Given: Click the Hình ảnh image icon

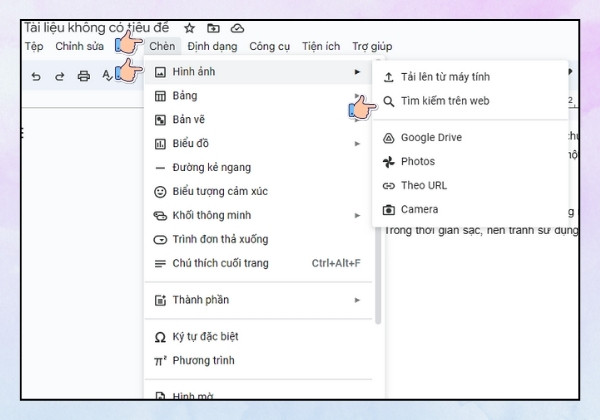Looking at the screenshot, I should click(x=160, y=72).
